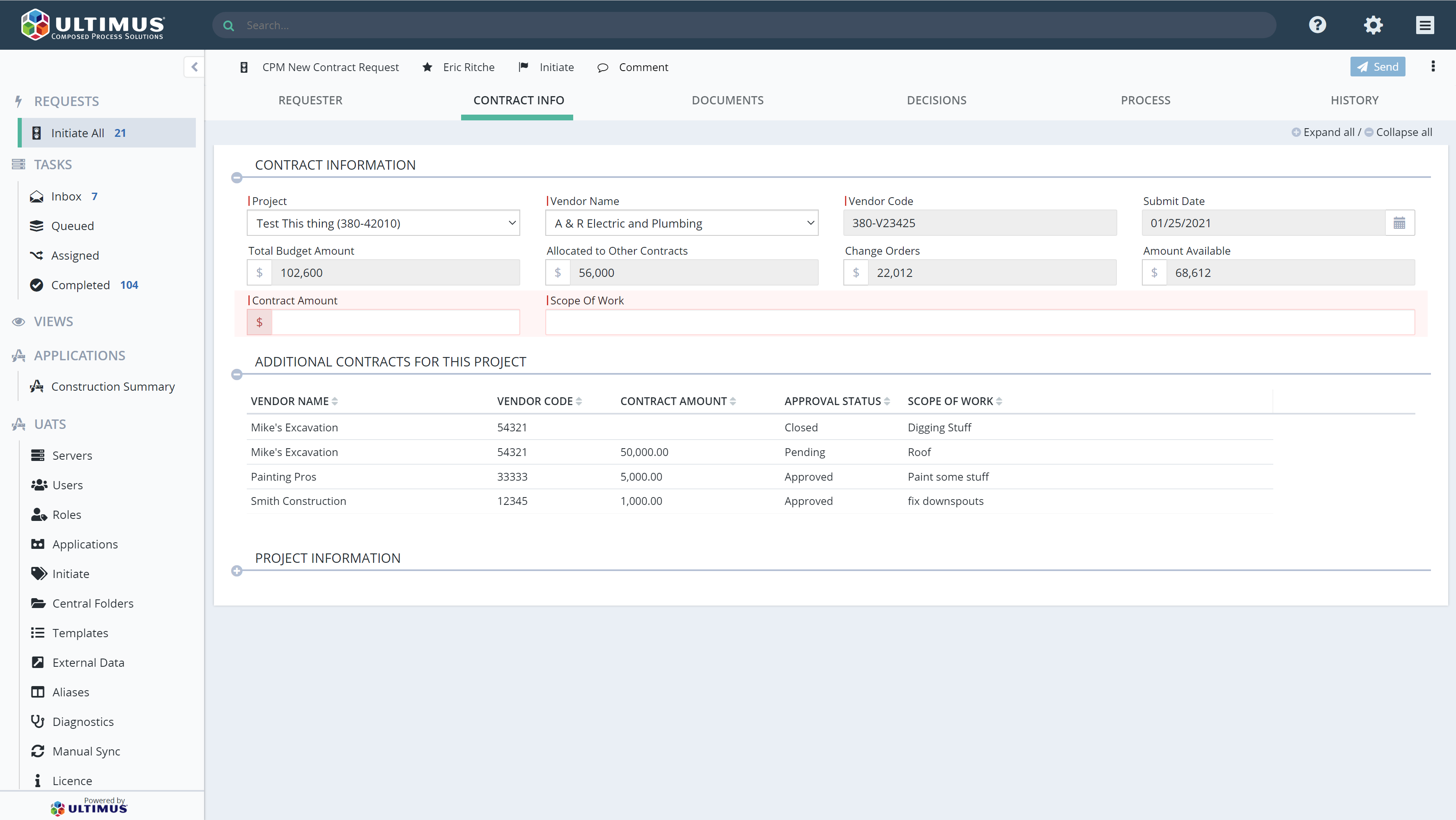Collapse all contract information sections
The height and width of the screenshot is (820, 1456).
1398,132
